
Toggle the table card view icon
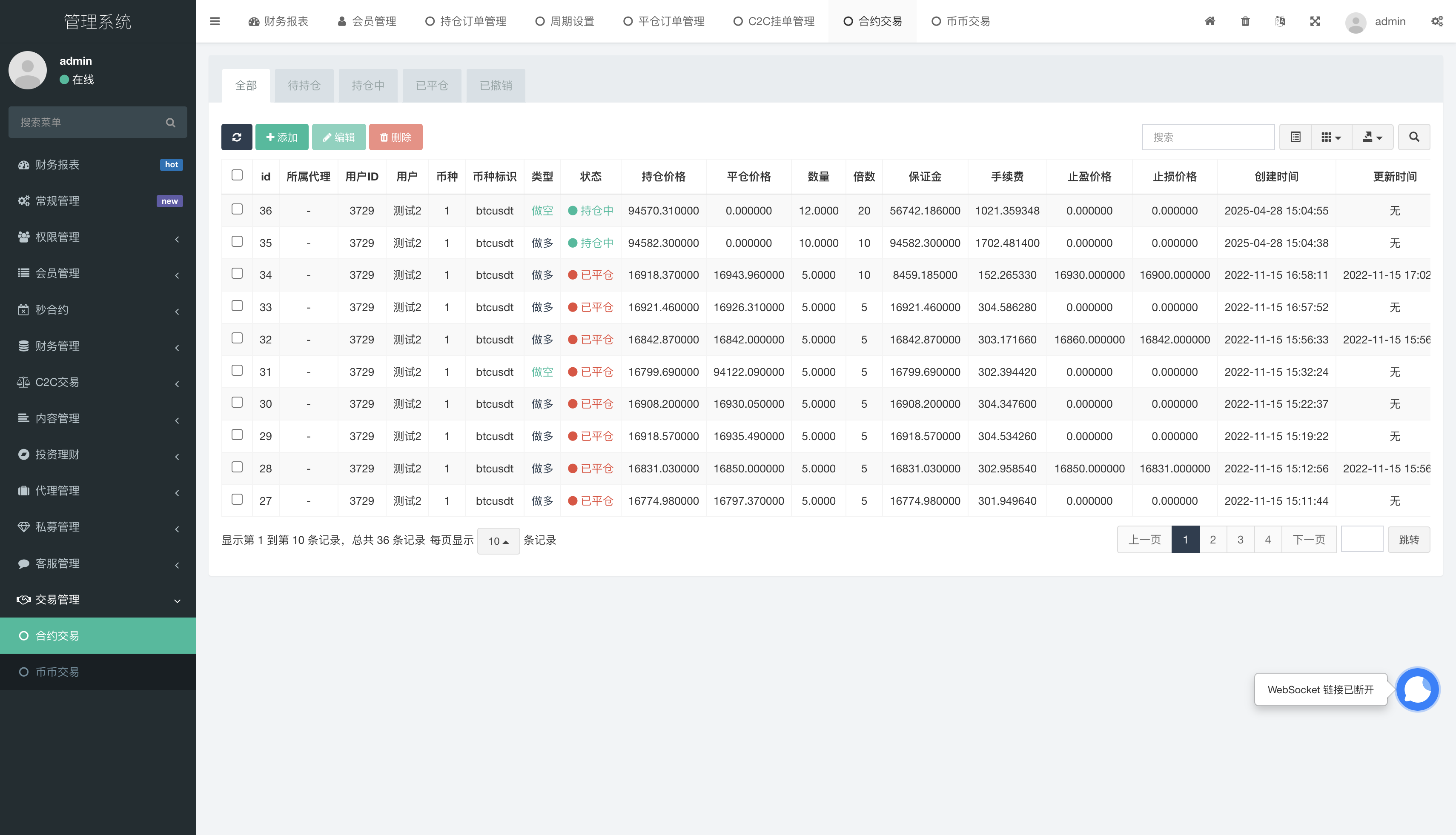pyautogui.click(x=1295, y=137)
